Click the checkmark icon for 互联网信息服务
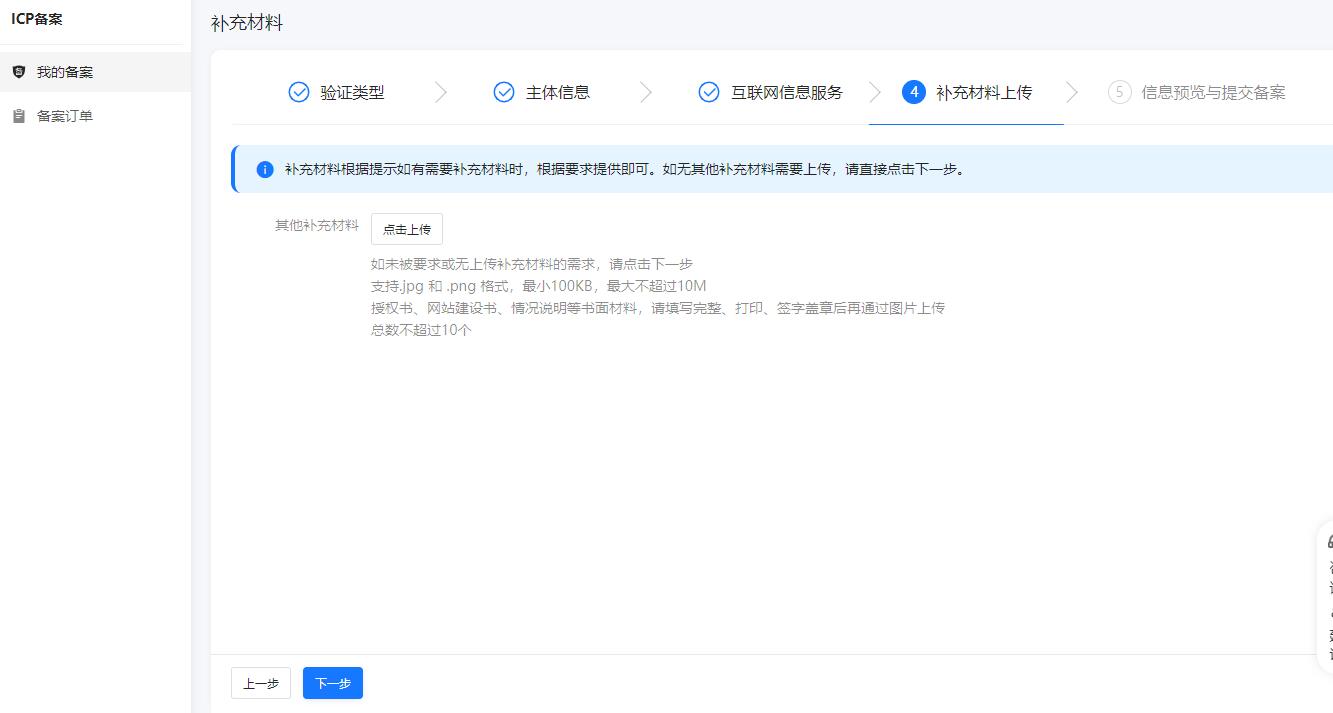 tap(709, 92)
